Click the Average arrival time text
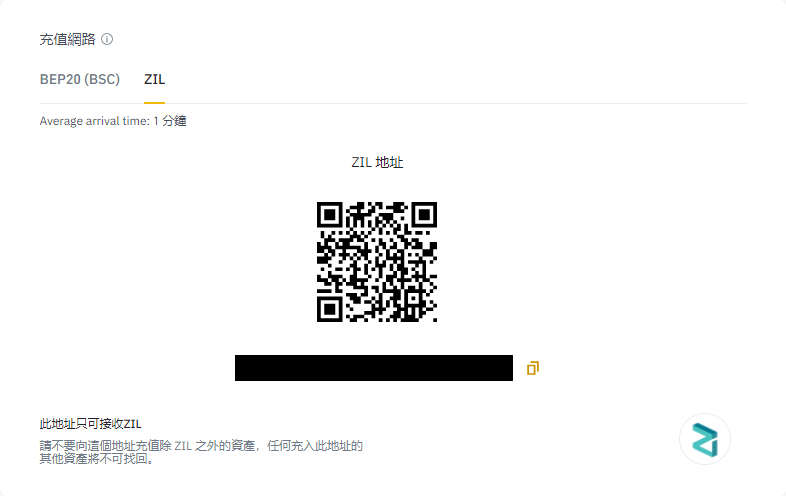This screenshot has height=496, width=786. [x=113, y=121]
